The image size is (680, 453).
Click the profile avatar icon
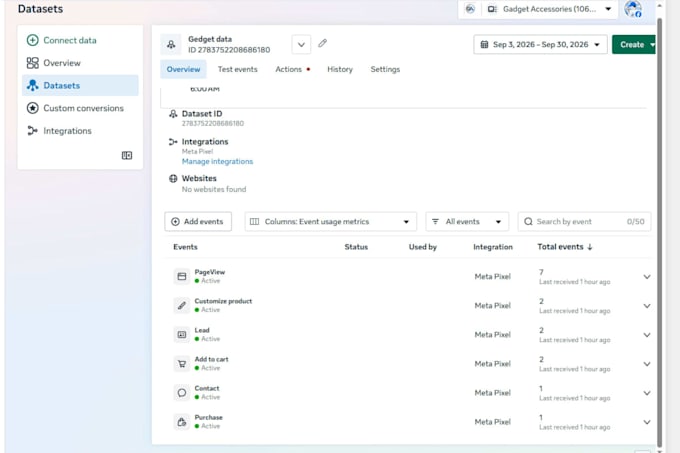(x=633, y=9)
